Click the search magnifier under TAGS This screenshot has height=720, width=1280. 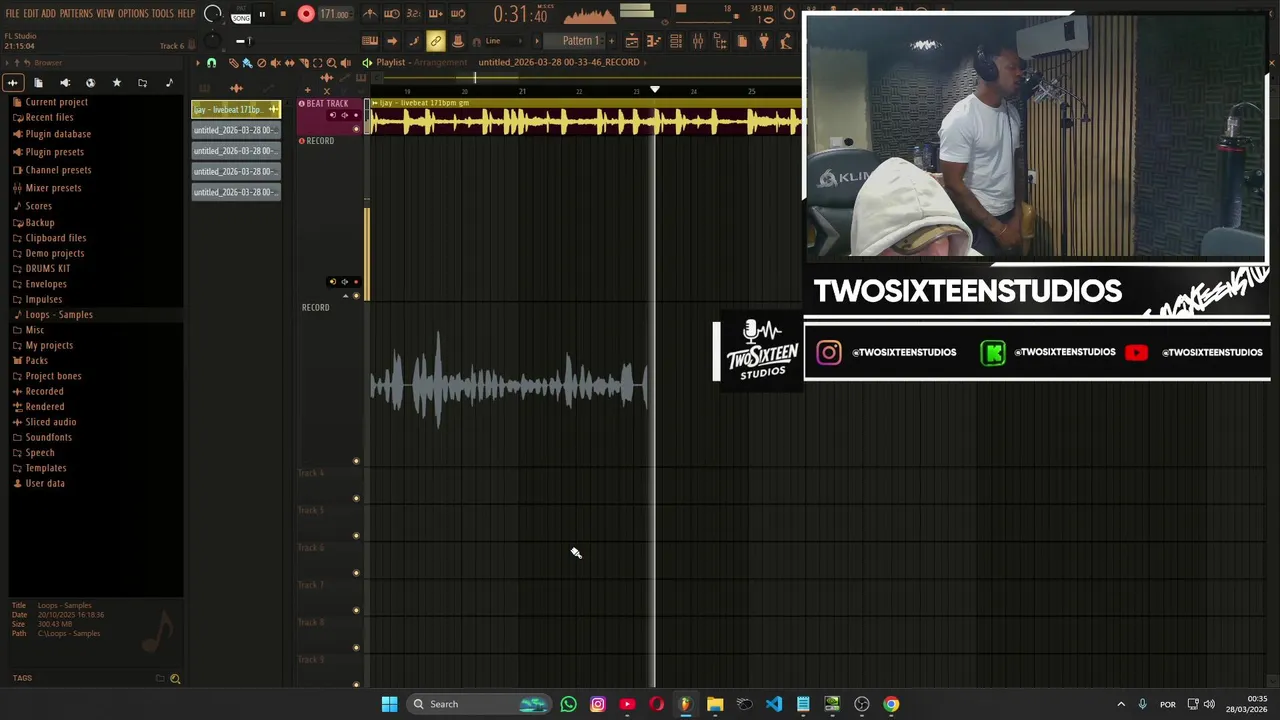pos(175,679)
